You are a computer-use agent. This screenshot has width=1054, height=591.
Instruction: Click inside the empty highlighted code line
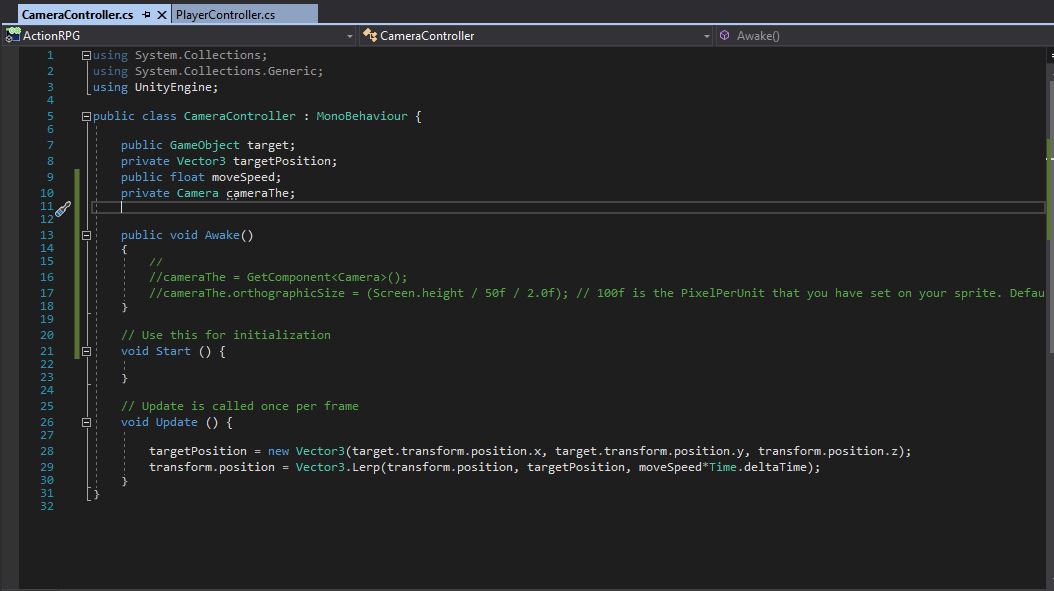(x=568, y=207)
